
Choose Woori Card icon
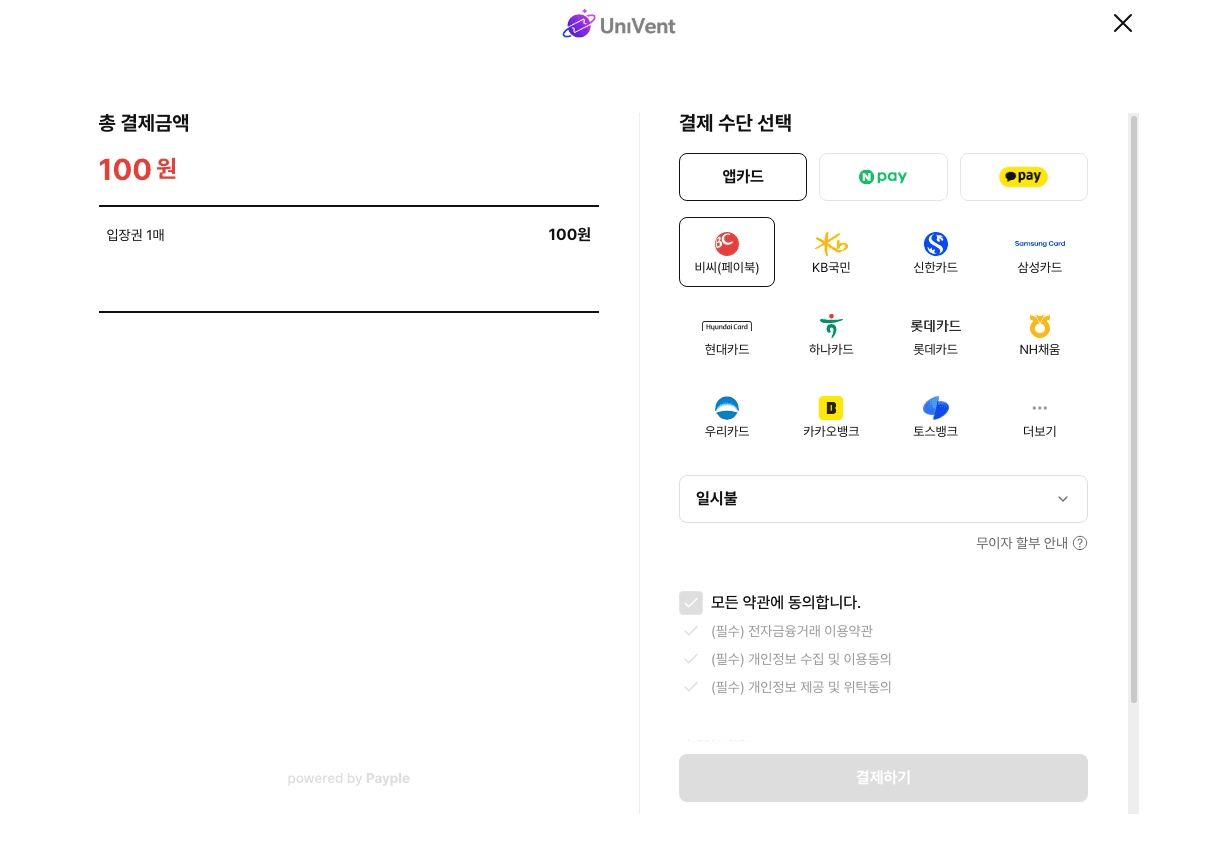click(x=726, y=408)
